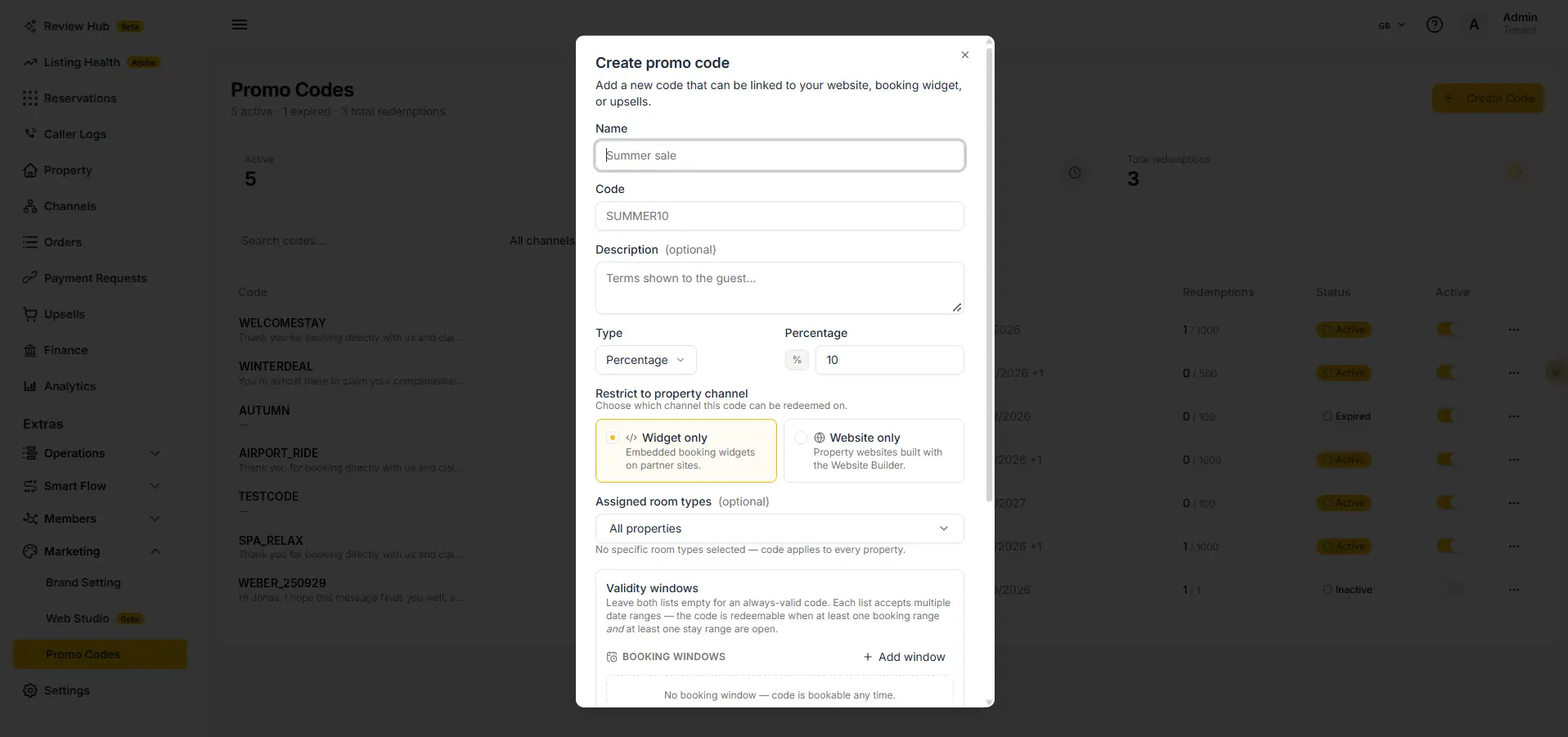Click the Review Hub sparkle icon

[x=30, y=26]
